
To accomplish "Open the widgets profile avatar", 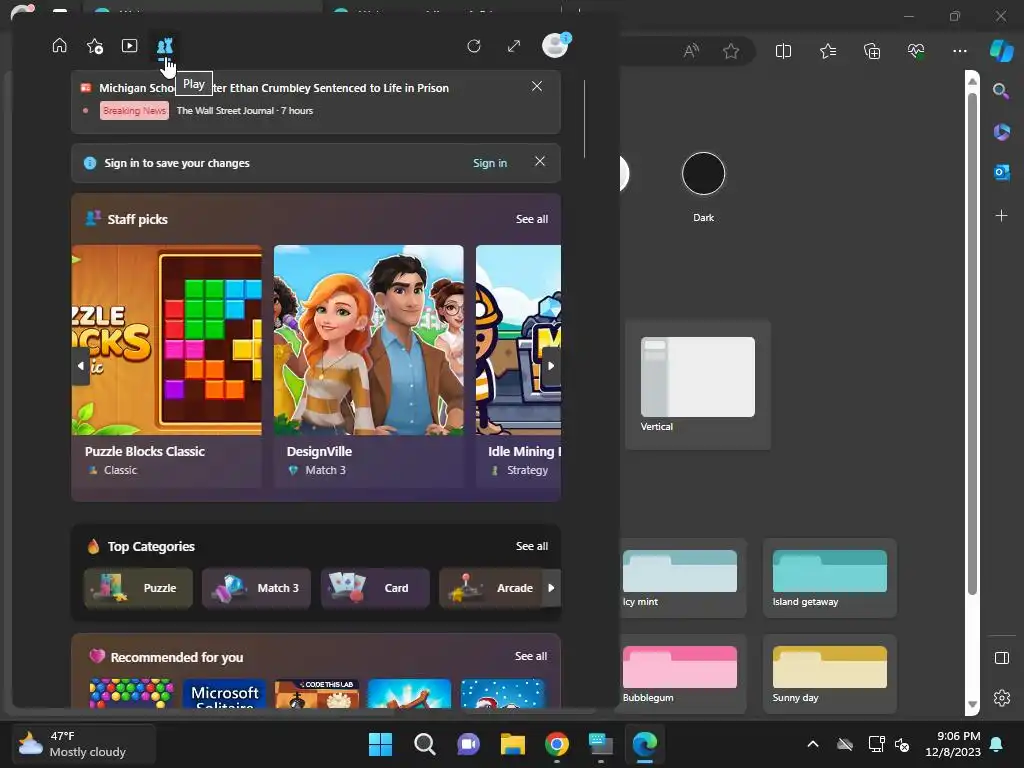I will point(556,46).
